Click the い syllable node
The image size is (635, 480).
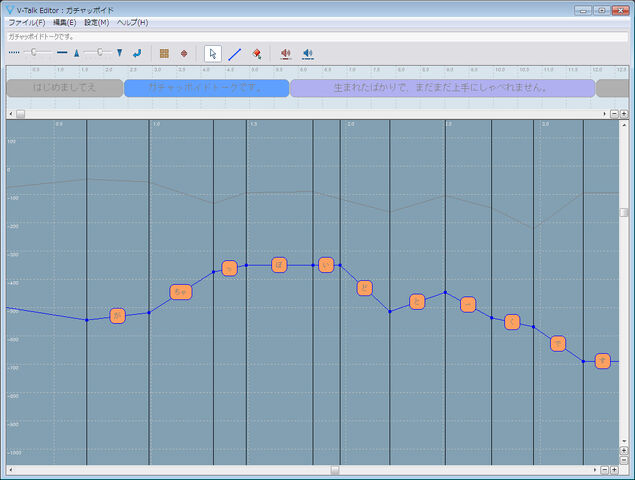pyautogui.click(x=326, y=265)
